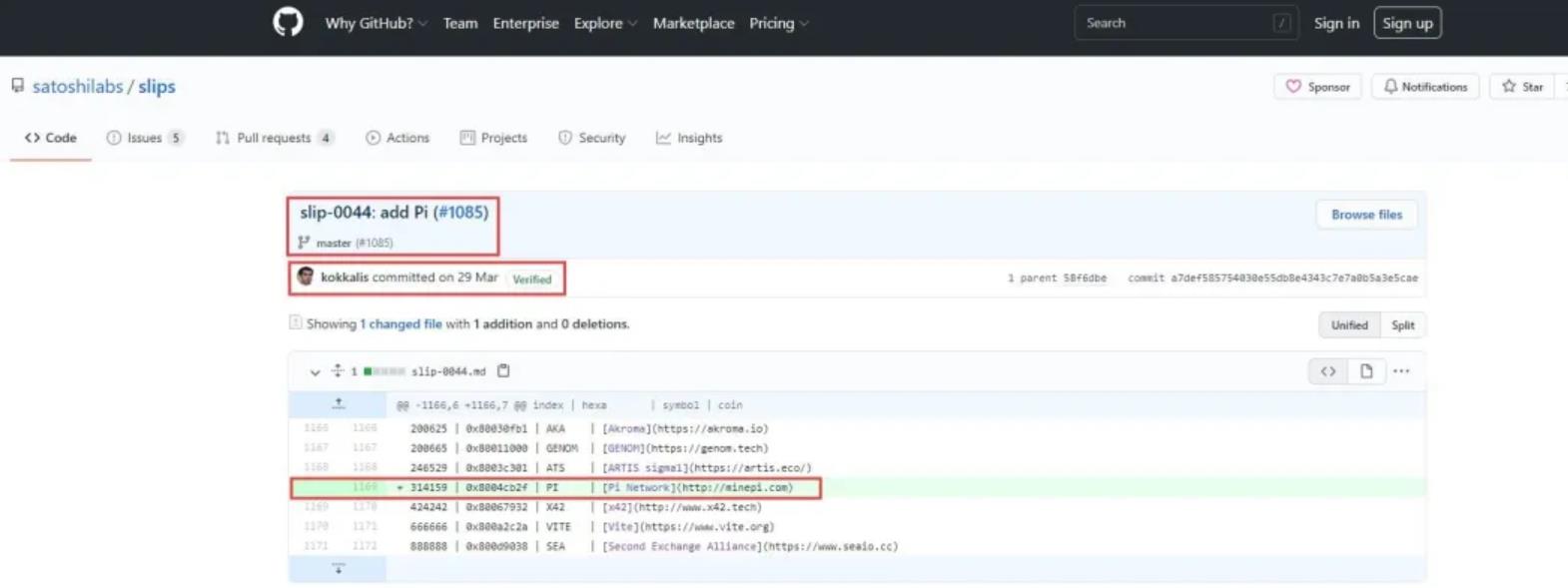Viewport: 1568px width, 588px height.
Task: Click the Sign up button
Action: coord(1407,23)
